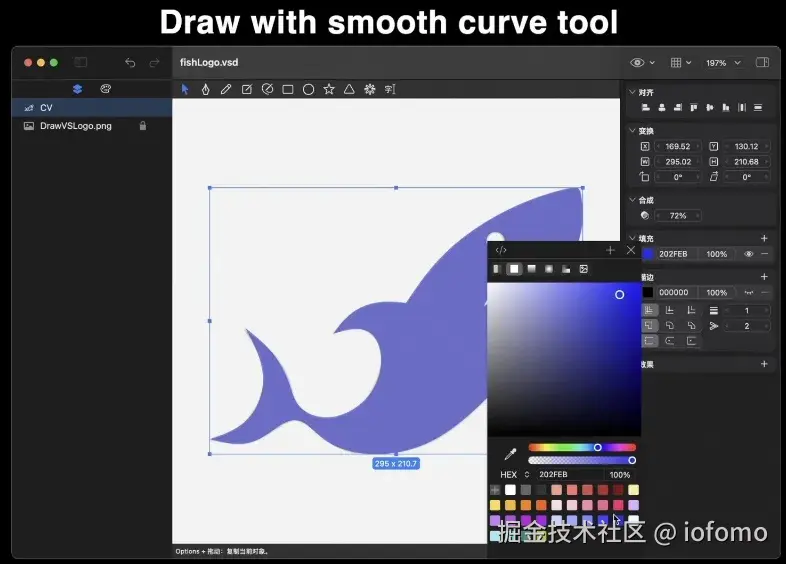Select the linear gradient fill type
Image resolution: width=786 pixels, height=564 pixels.
531,269
